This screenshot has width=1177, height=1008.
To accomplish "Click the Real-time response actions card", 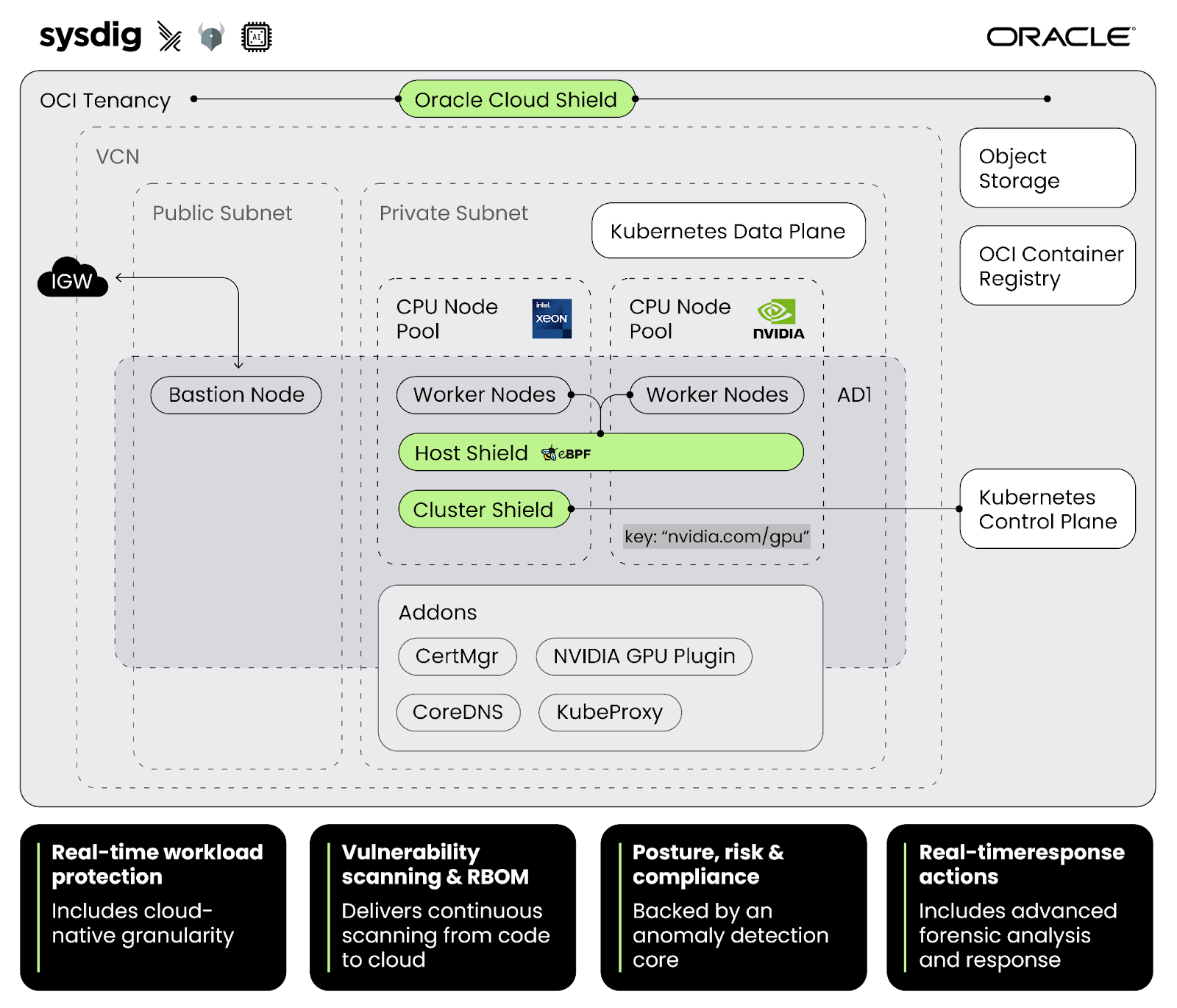I will 1020,907.
